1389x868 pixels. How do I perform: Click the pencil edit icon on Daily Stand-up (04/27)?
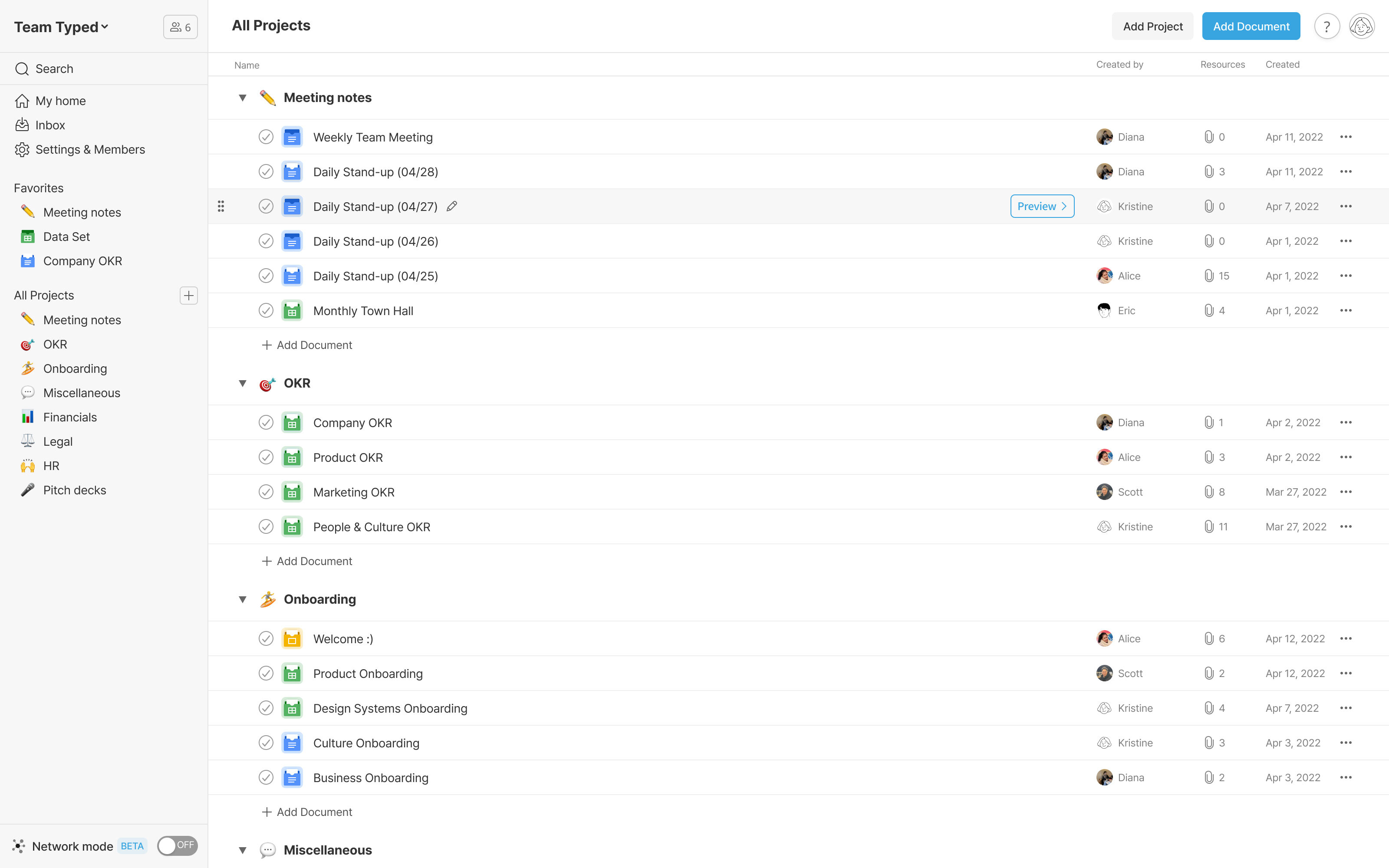pyautogui.click(x=451, y=206)
